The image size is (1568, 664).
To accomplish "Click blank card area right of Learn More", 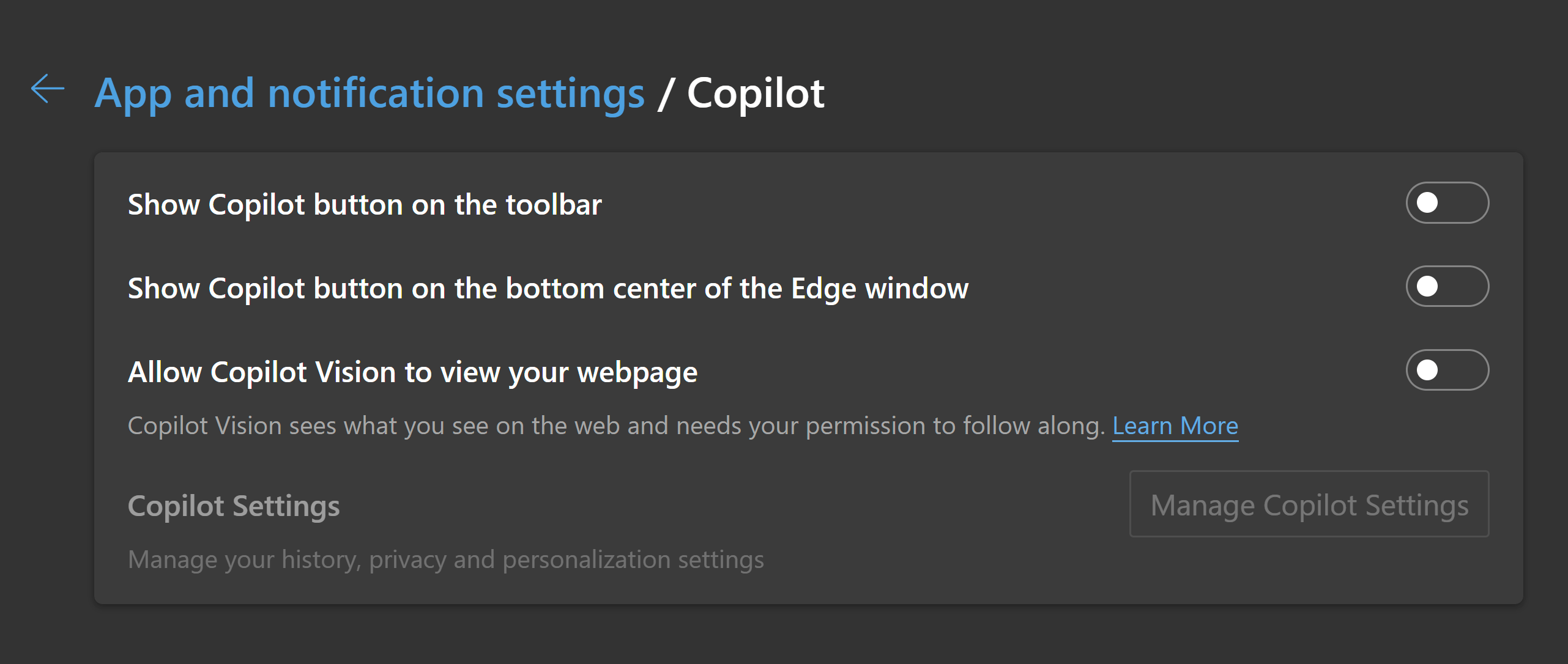I will [1377, 426].
